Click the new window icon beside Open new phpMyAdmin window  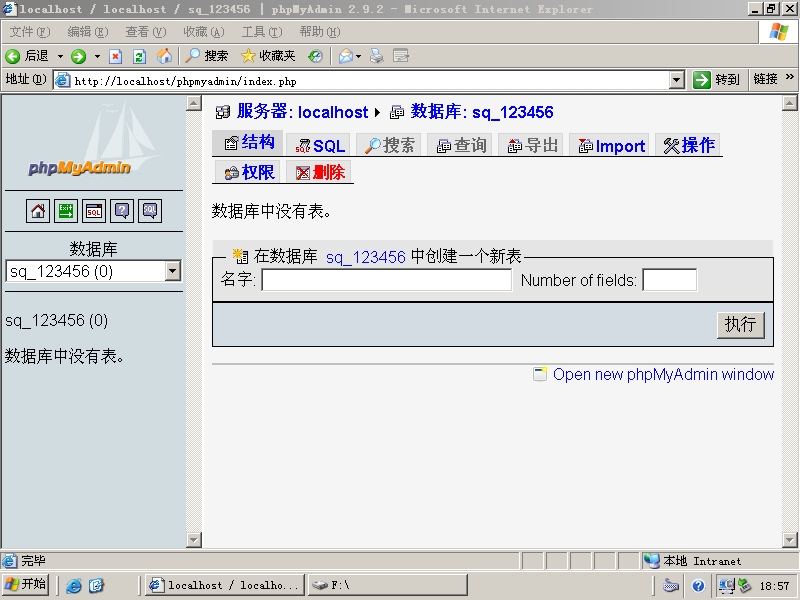pos(540,374)
